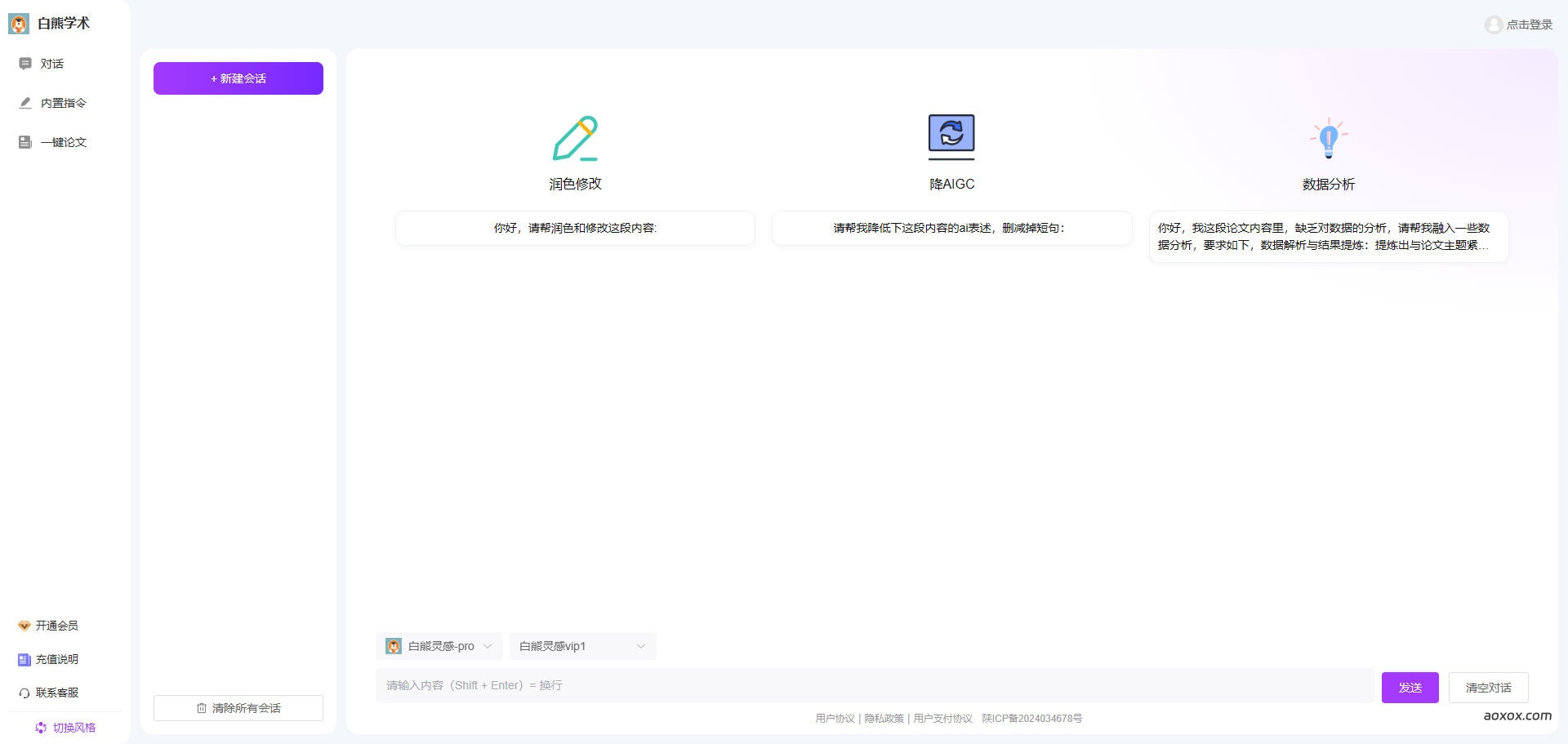The height and width of the screenshot is (744, 1568).
Task: Click the 一键论文 document icon
Action: 24,142
